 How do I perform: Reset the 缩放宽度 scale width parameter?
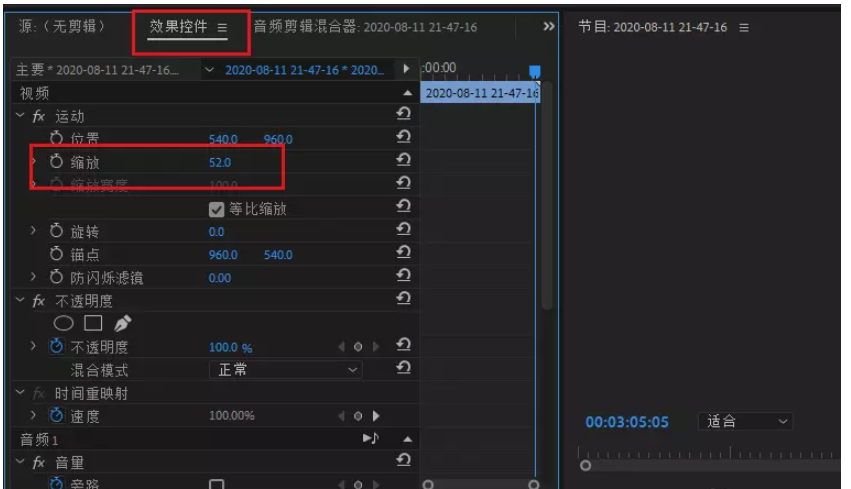click(x=403, y=183)
